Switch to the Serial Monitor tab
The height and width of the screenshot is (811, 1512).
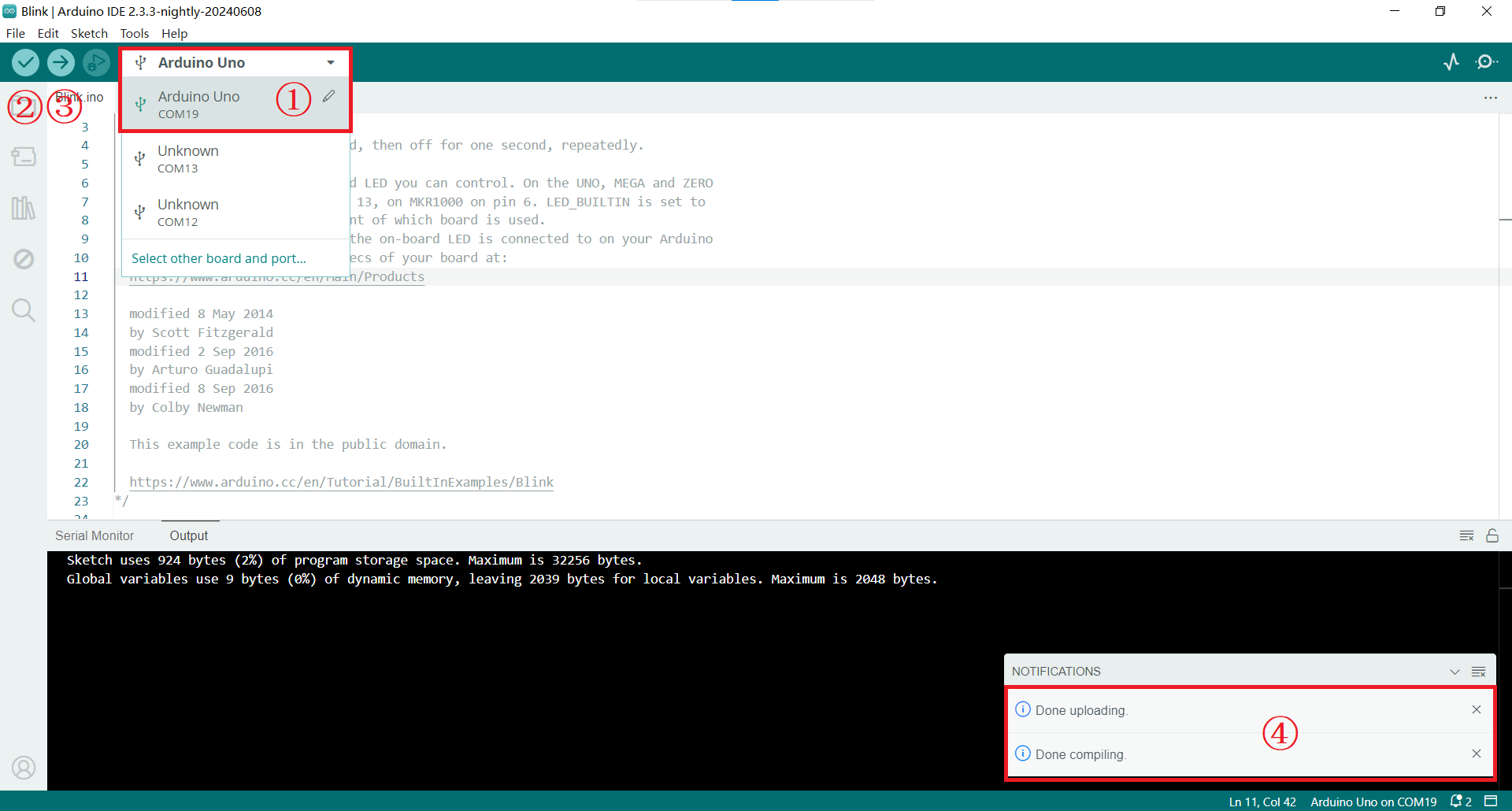(94, 535)
